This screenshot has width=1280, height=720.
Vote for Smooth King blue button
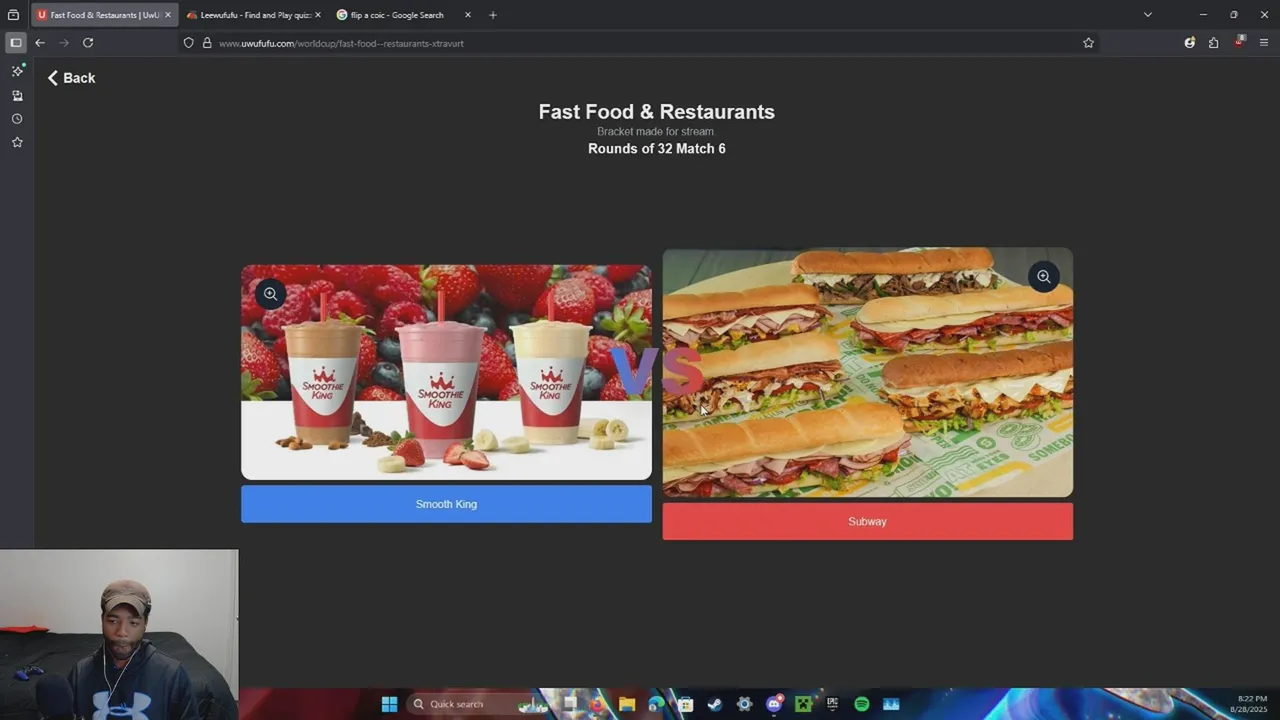446,504
